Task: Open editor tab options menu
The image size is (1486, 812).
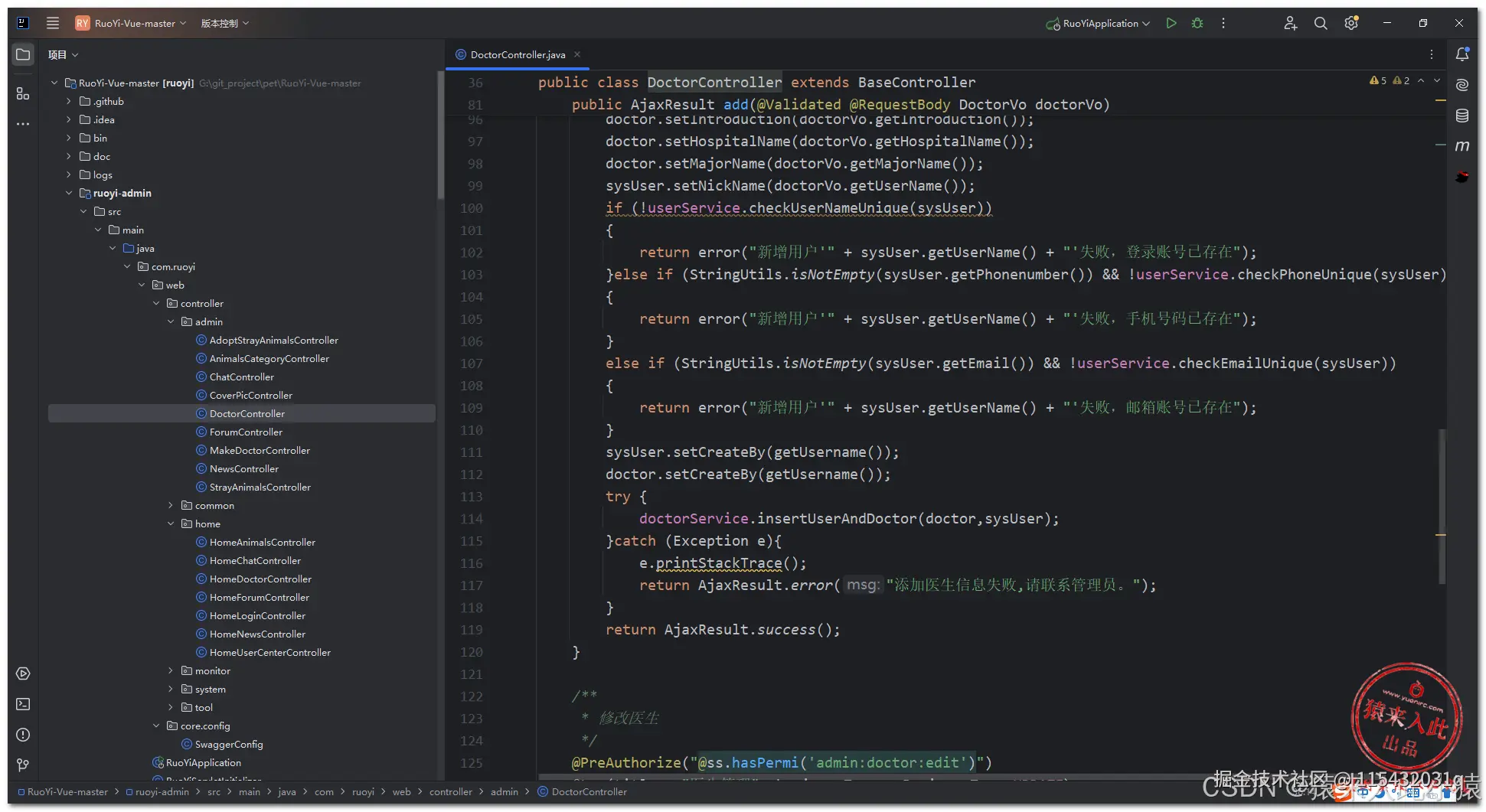Action: 1432,54
